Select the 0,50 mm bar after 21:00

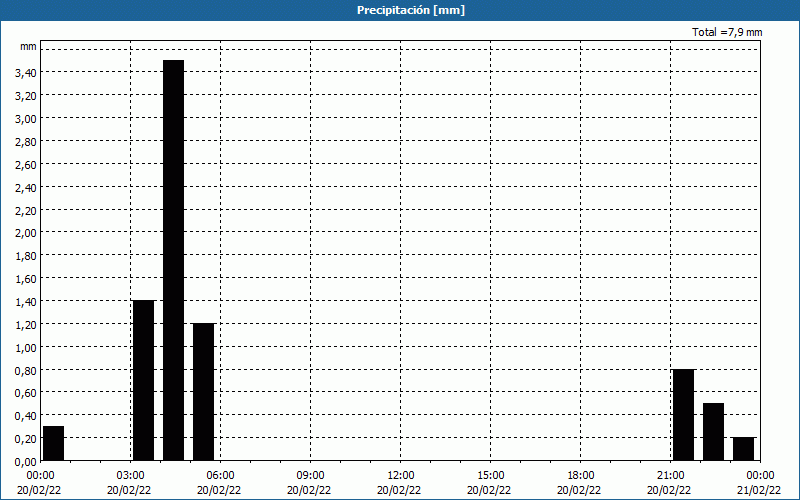coord(713,432)
